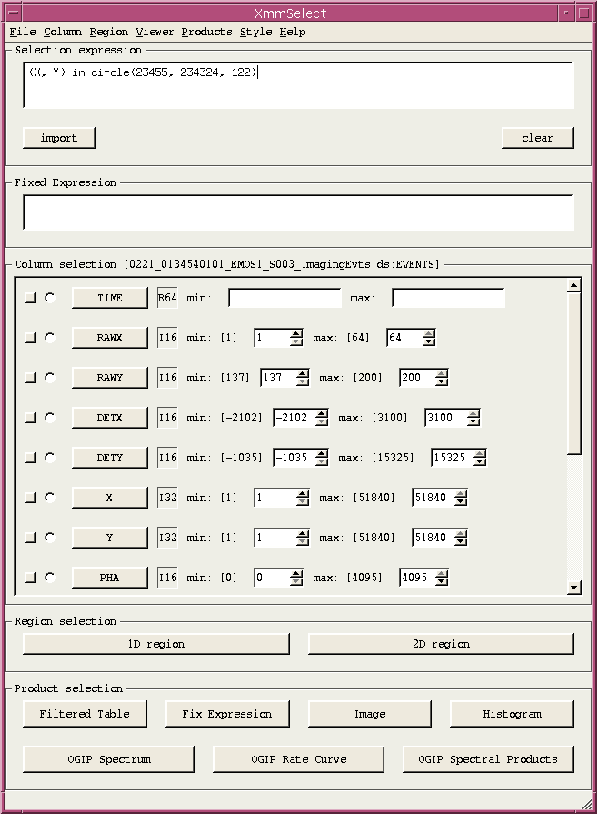Click the PHA min value stepper arrows
Screen dimensions: 597x814
coord(296,578)
